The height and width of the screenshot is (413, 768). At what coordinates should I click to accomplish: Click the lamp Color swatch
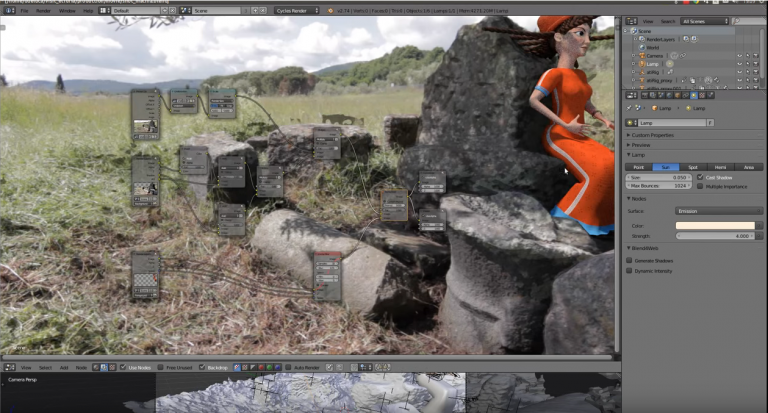[715, 225]
